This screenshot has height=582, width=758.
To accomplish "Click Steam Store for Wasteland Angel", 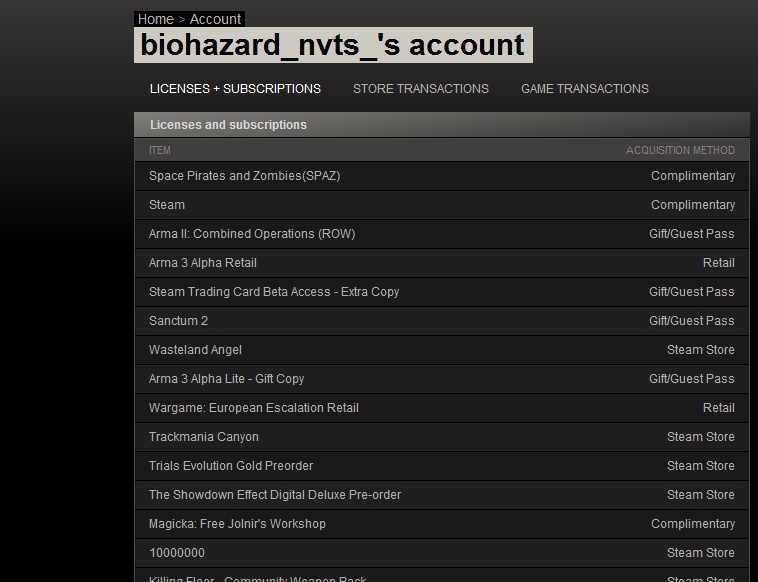I will tap(700, 350).
